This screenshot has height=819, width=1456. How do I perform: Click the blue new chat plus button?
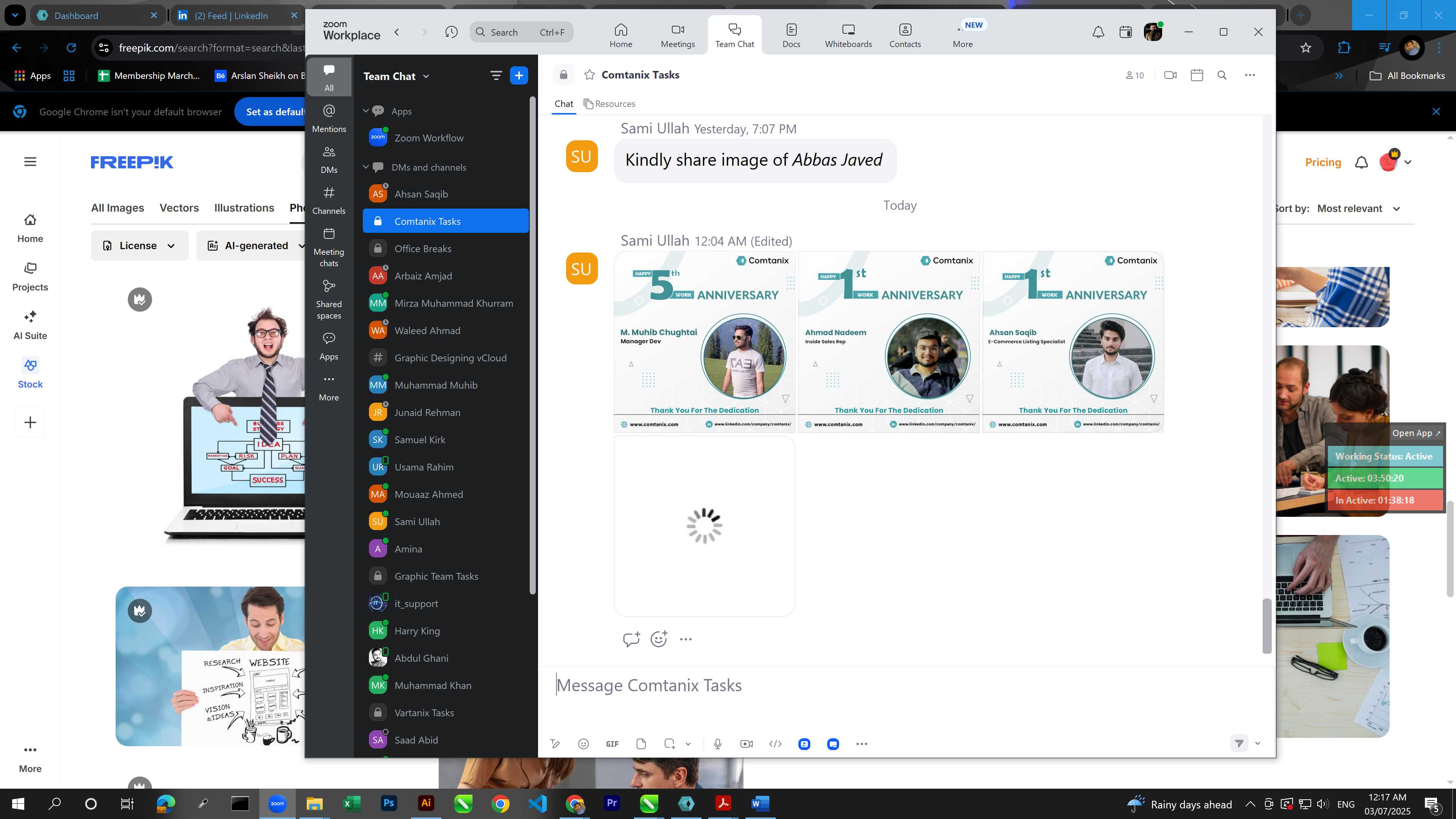click(x=519, y=76)
